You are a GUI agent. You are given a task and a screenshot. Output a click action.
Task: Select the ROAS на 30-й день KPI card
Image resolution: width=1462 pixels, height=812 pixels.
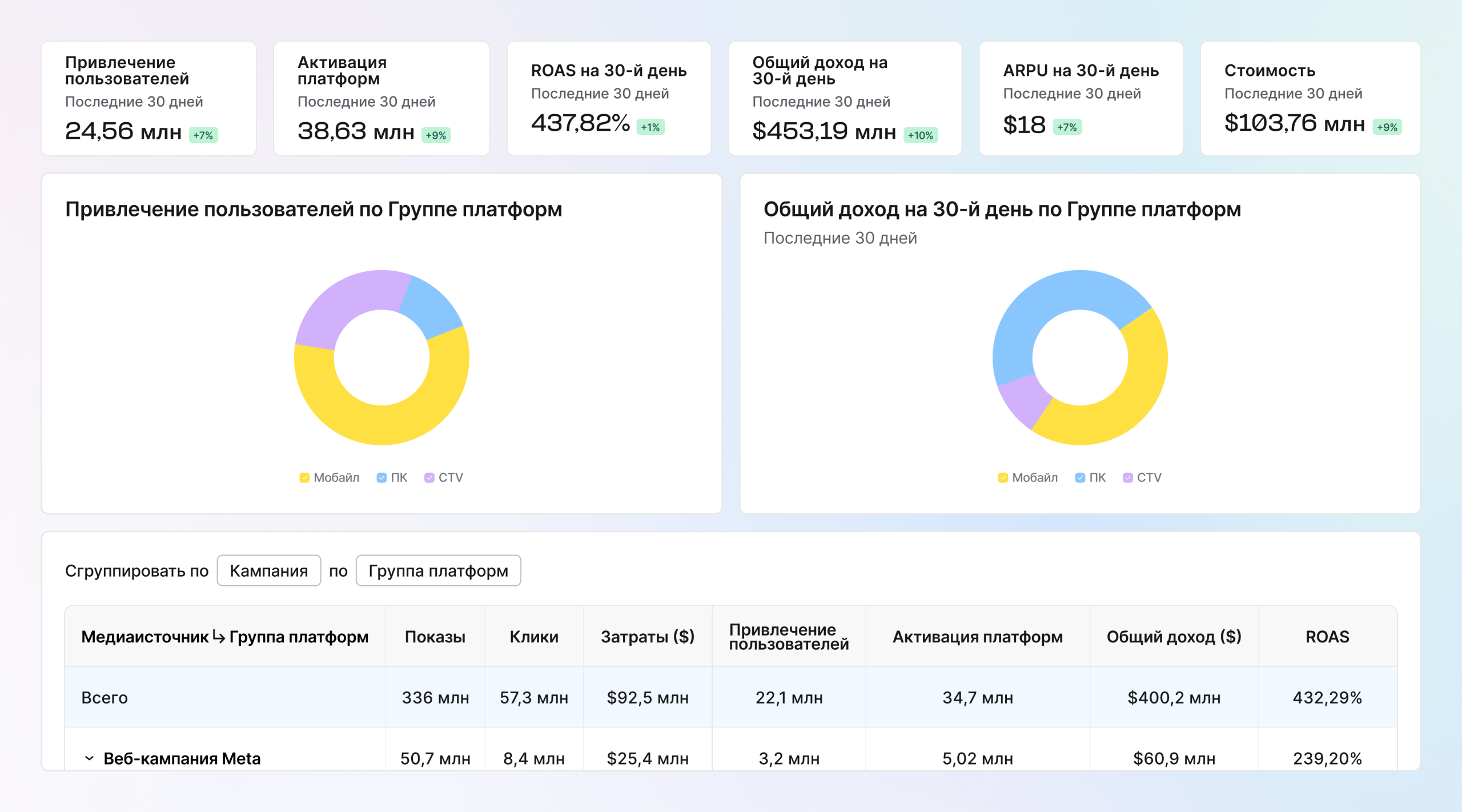pos(608,100)
